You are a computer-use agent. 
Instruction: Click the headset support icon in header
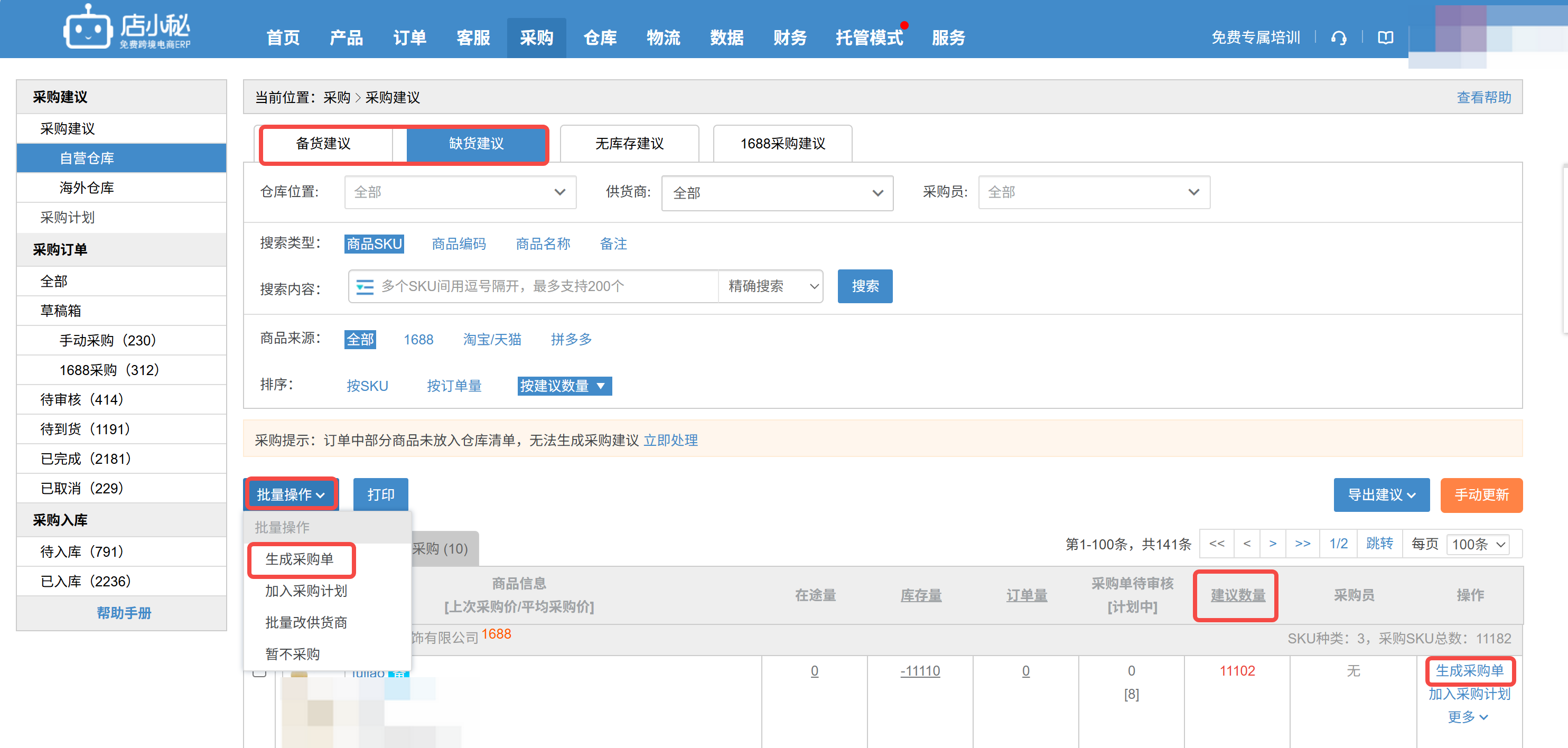[x=1339, y=38]
